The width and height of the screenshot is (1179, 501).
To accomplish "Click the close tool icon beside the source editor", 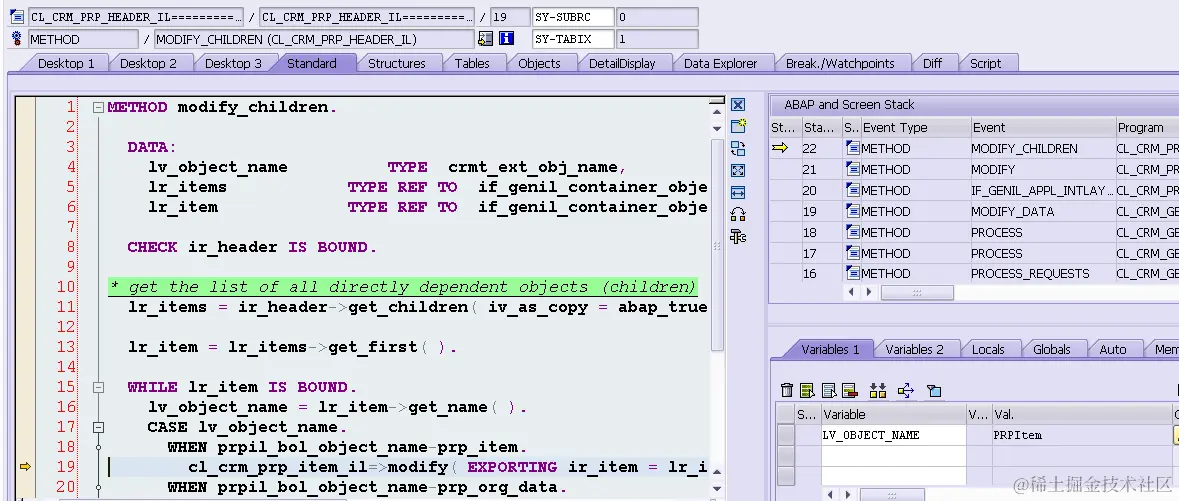I will [x=738, y=105].
